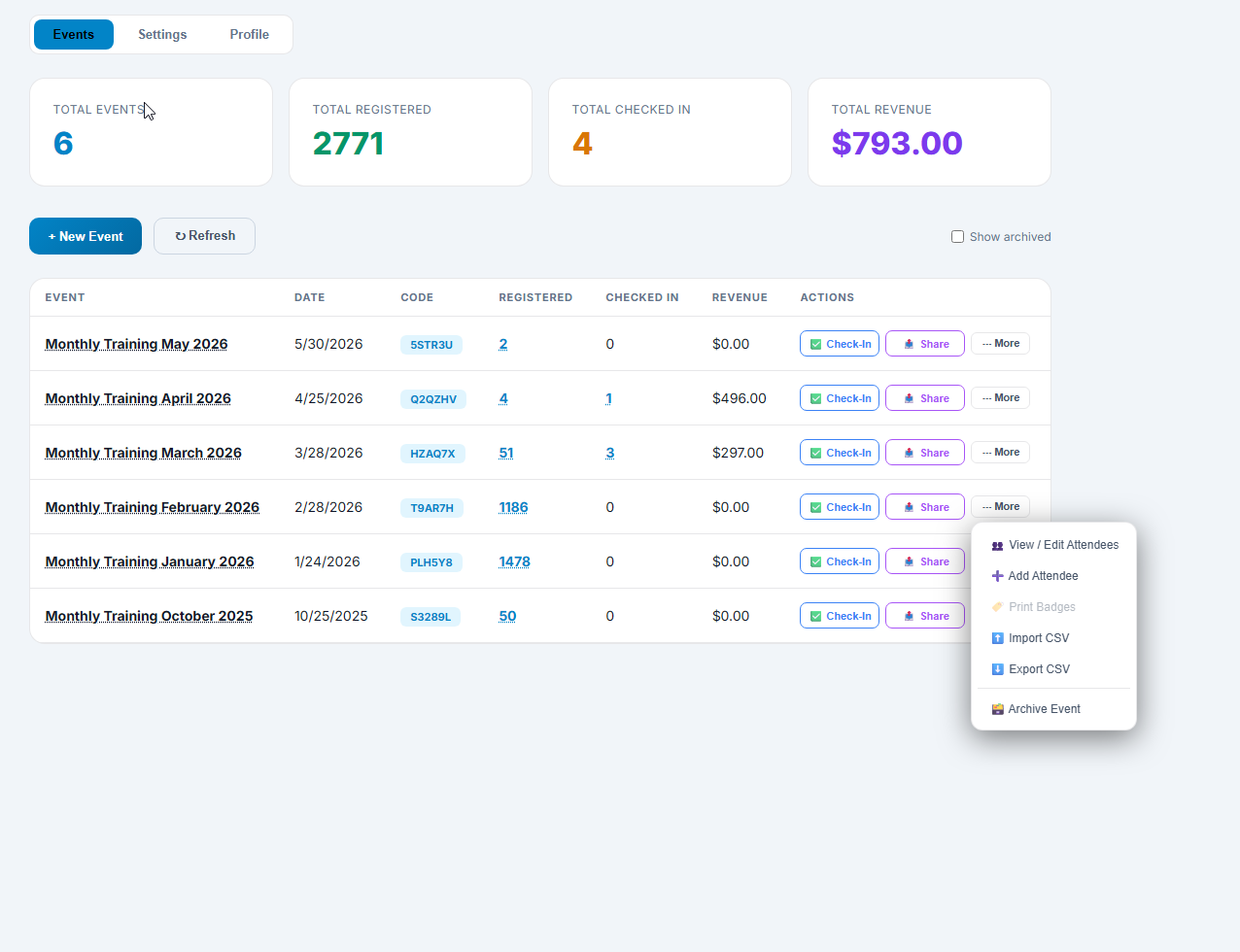1240x952 pixels.
Task: Share the January 2026 training event
Action: (x=925, y=561)
